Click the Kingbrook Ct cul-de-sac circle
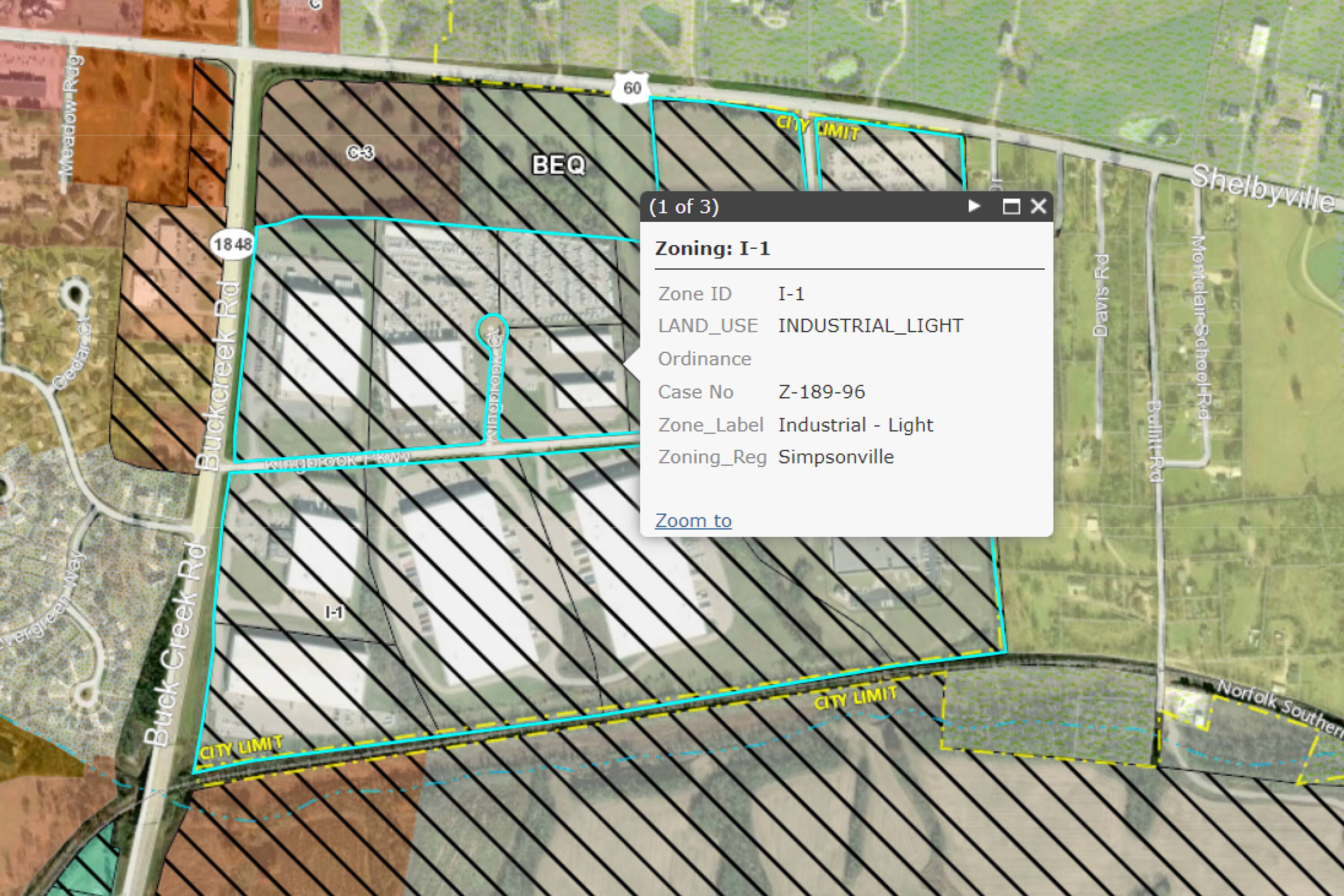The image size is (1344, 896). tap(492, 328)
